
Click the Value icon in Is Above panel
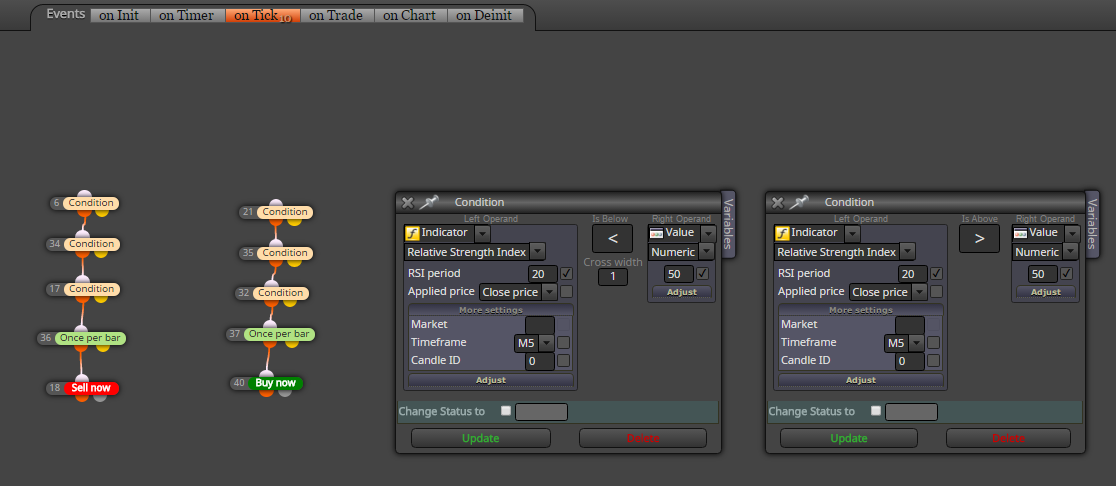click(x=1021, y=233)
